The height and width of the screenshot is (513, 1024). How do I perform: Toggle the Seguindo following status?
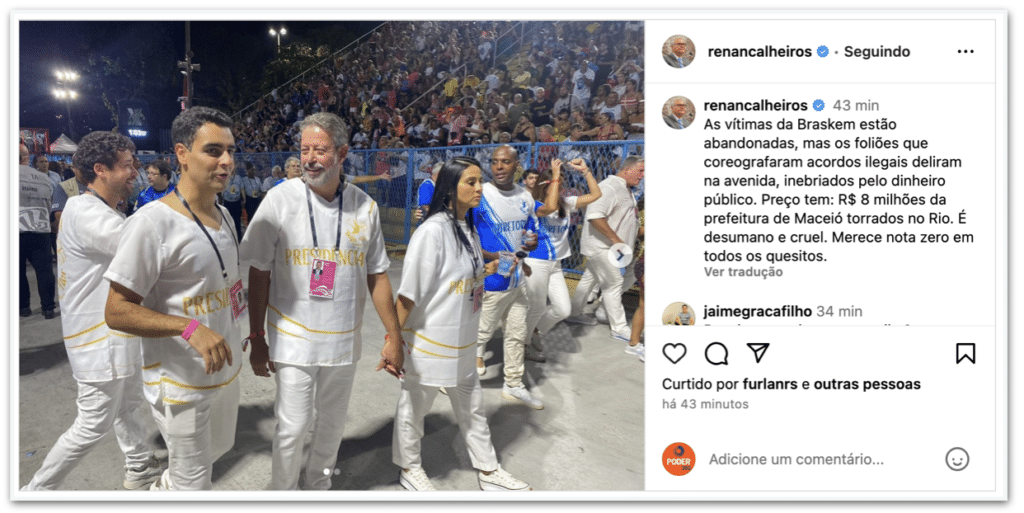pyautogui.click(x=876, y=52)
